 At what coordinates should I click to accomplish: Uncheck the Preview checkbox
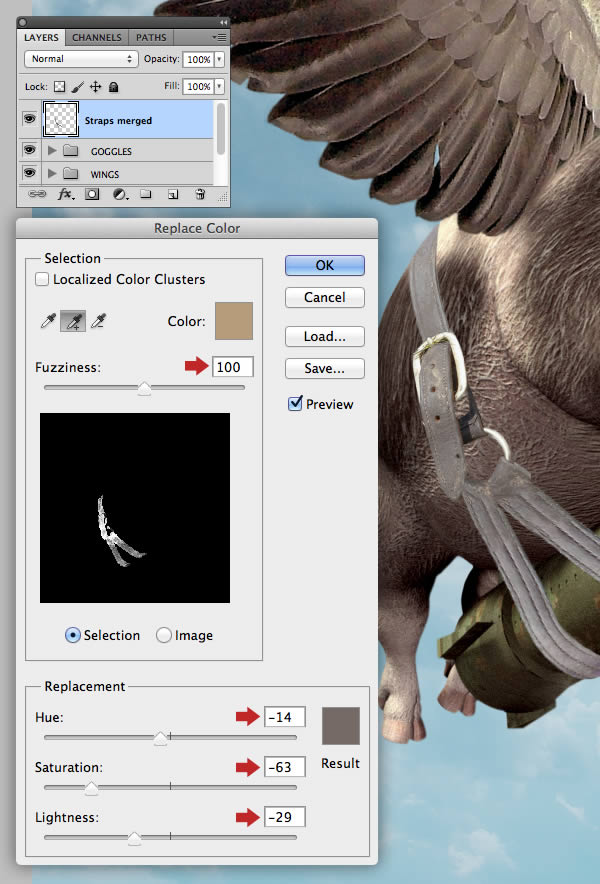(x=295, y=404)
